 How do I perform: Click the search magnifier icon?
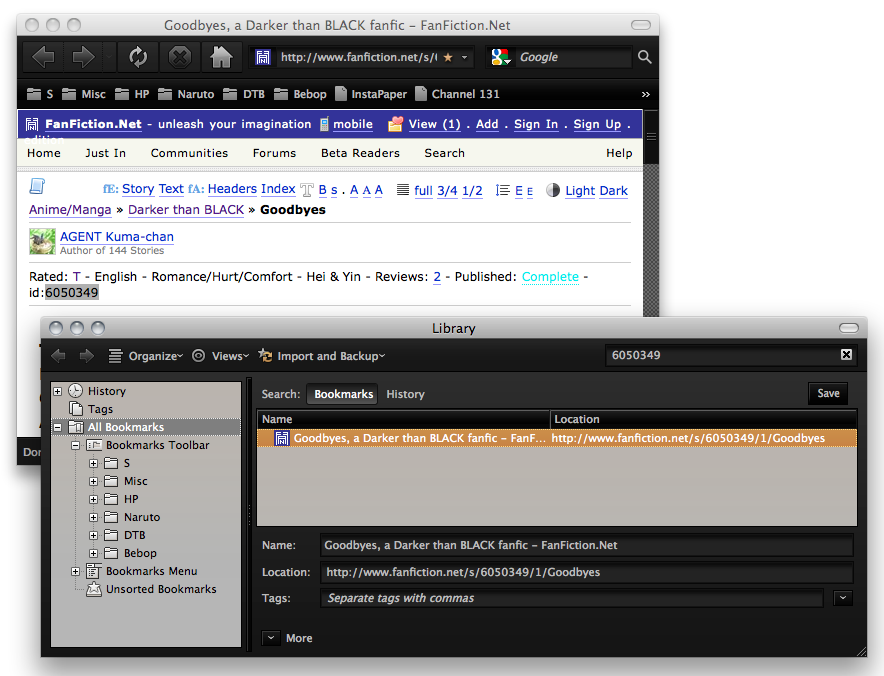644,57
